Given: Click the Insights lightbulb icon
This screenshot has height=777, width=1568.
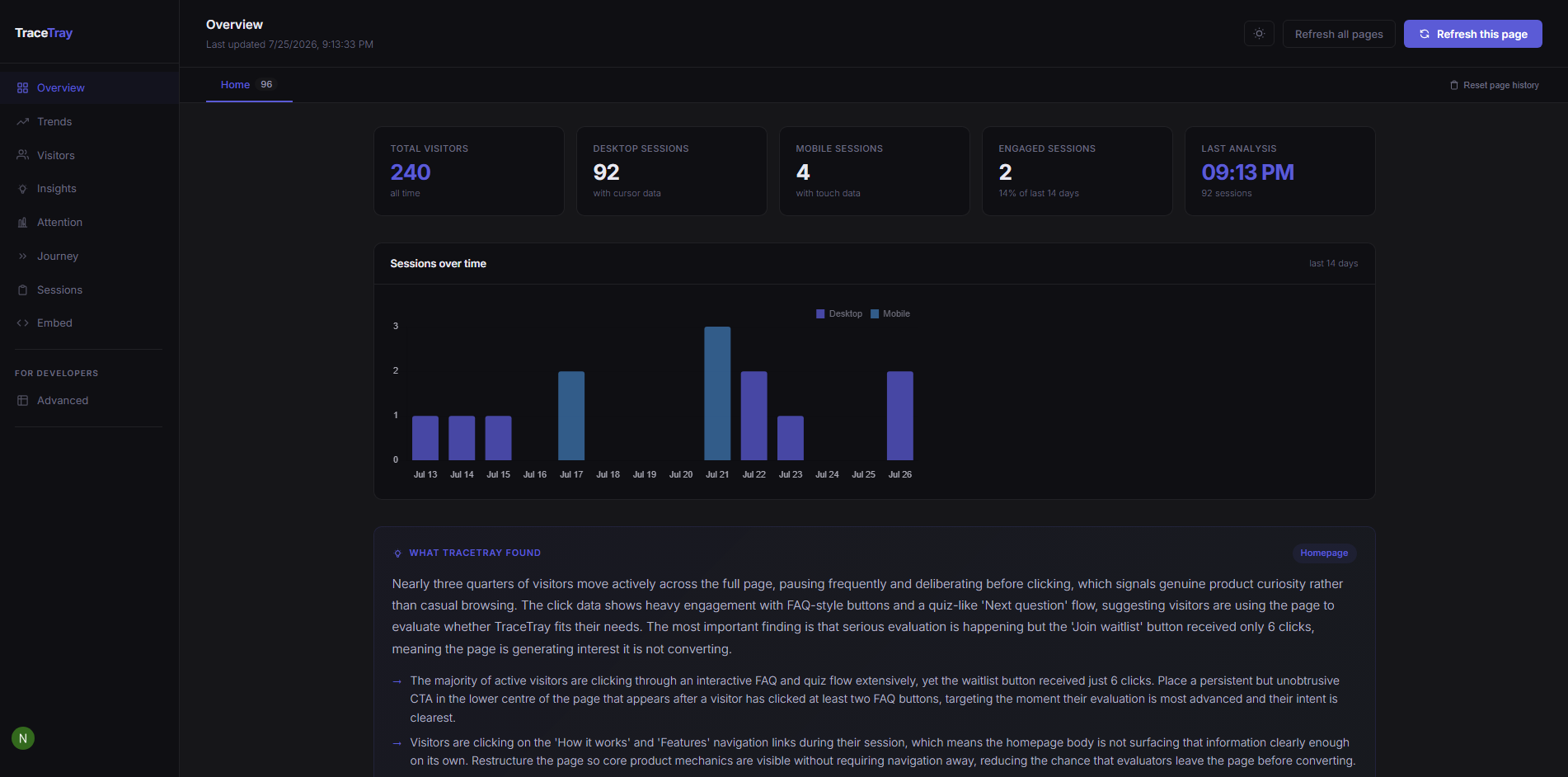Looking at the screenshot, I should [x=22, y=189].
